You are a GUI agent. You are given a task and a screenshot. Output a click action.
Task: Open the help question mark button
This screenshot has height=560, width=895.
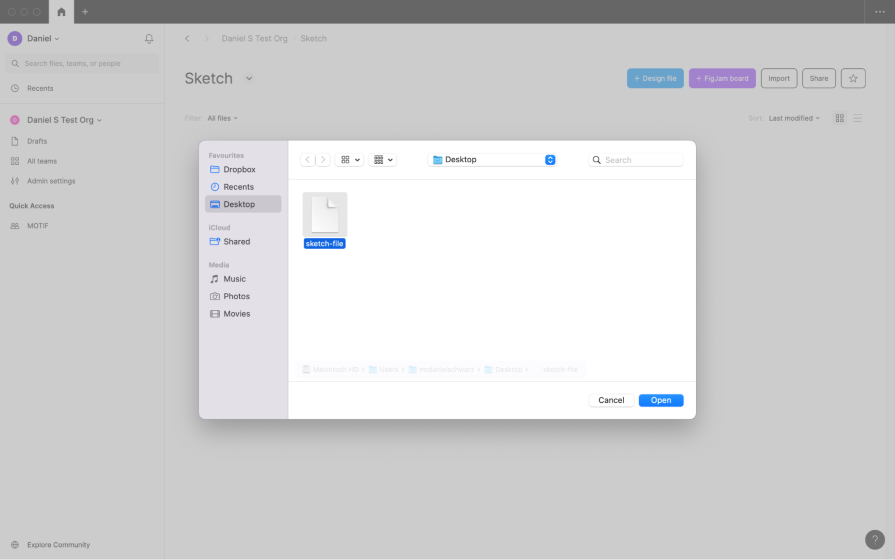point(873,538)
